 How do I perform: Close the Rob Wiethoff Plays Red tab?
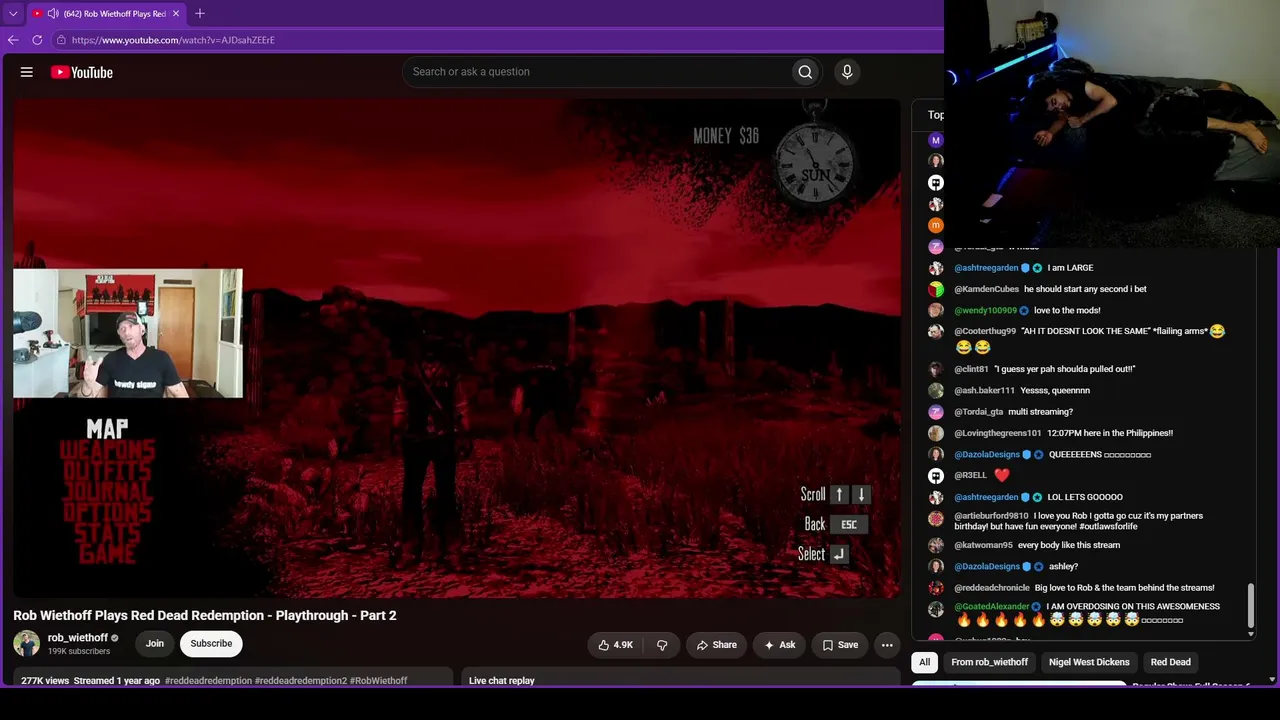click(x=176, y=14)
